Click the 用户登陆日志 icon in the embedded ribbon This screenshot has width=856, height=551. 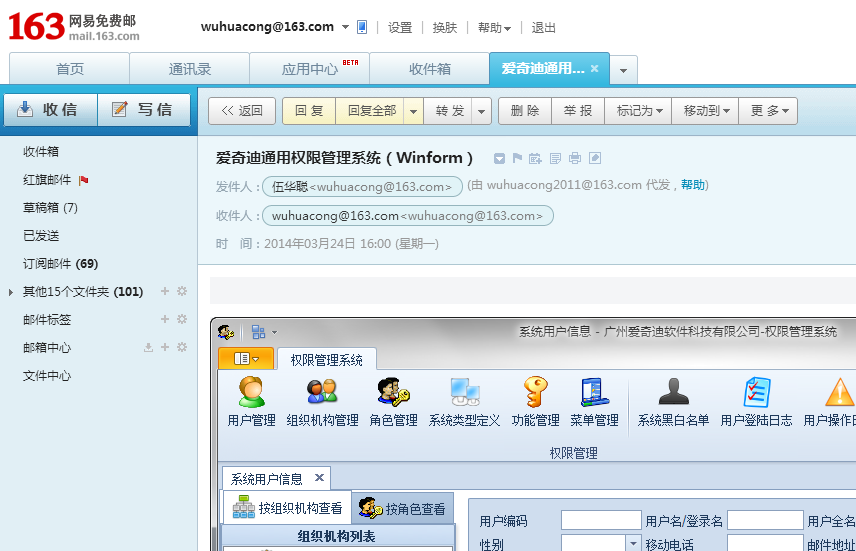757,392
